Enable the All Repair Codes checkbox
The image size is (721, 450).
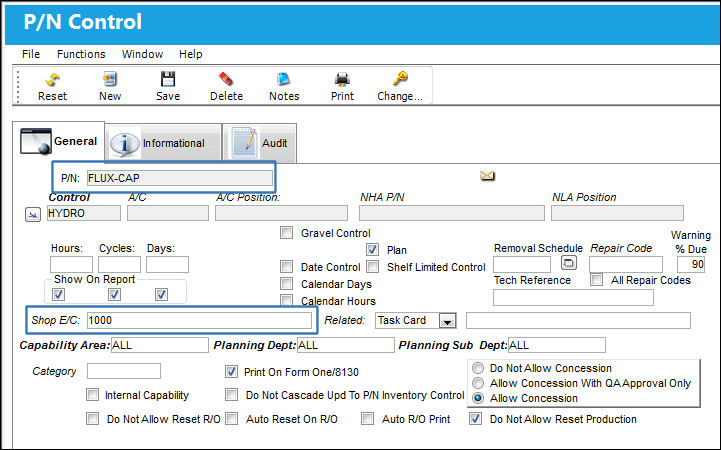[x=596, y=279]
